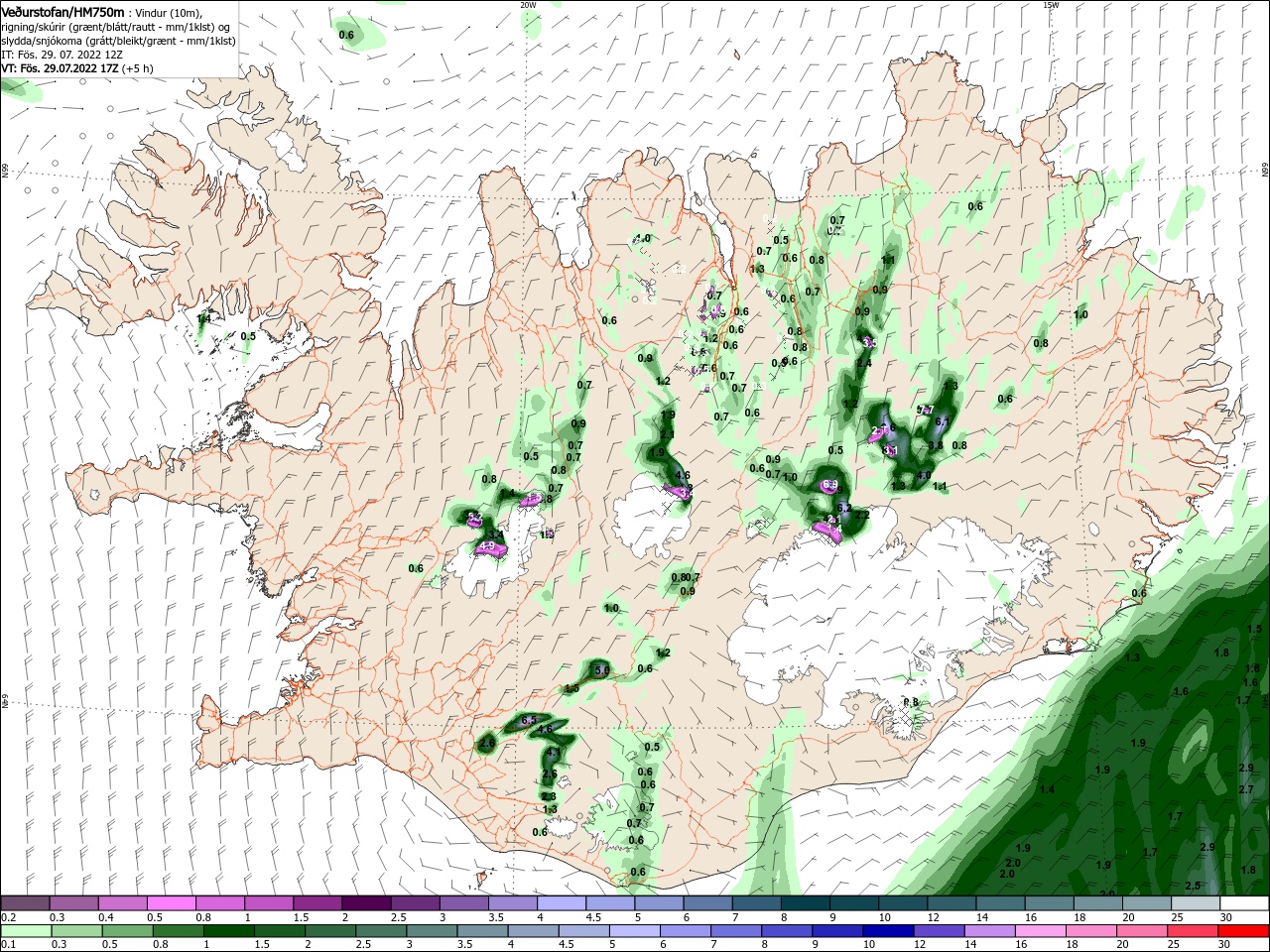Select the dark blue 10 swatch in lower legend row
The image size is (1270, 952).
coord(887,930)
